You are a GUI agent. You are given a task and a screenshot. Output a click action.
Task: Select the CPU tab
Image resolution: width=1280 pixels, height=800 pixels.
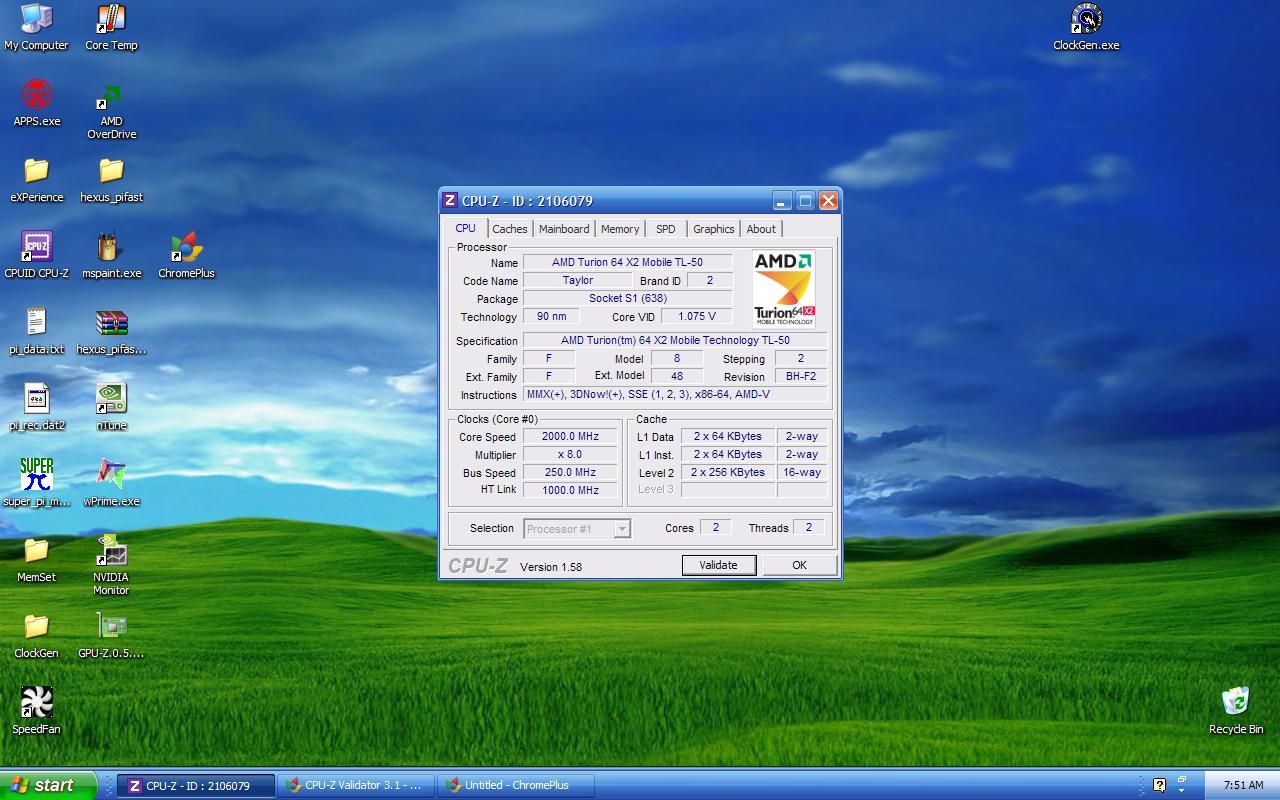pos(466,228)
